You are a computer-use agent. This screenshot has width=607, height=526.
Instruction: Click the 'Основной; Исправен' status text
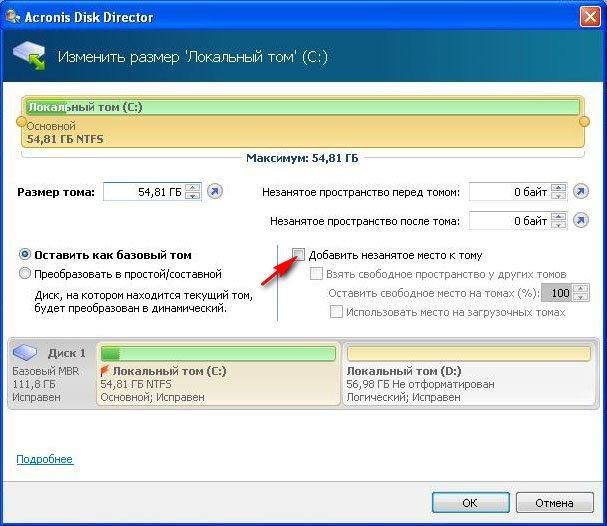pos(153,397)
